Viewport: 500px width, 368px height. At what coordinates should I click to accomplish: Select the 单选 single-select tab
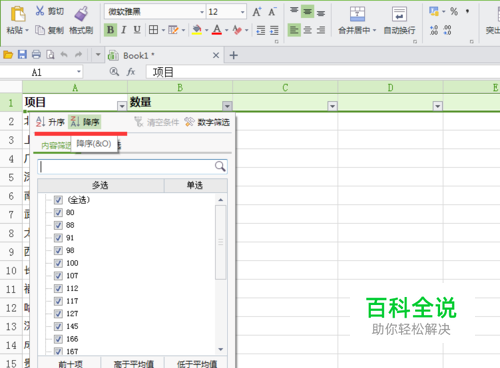point(195,185)
